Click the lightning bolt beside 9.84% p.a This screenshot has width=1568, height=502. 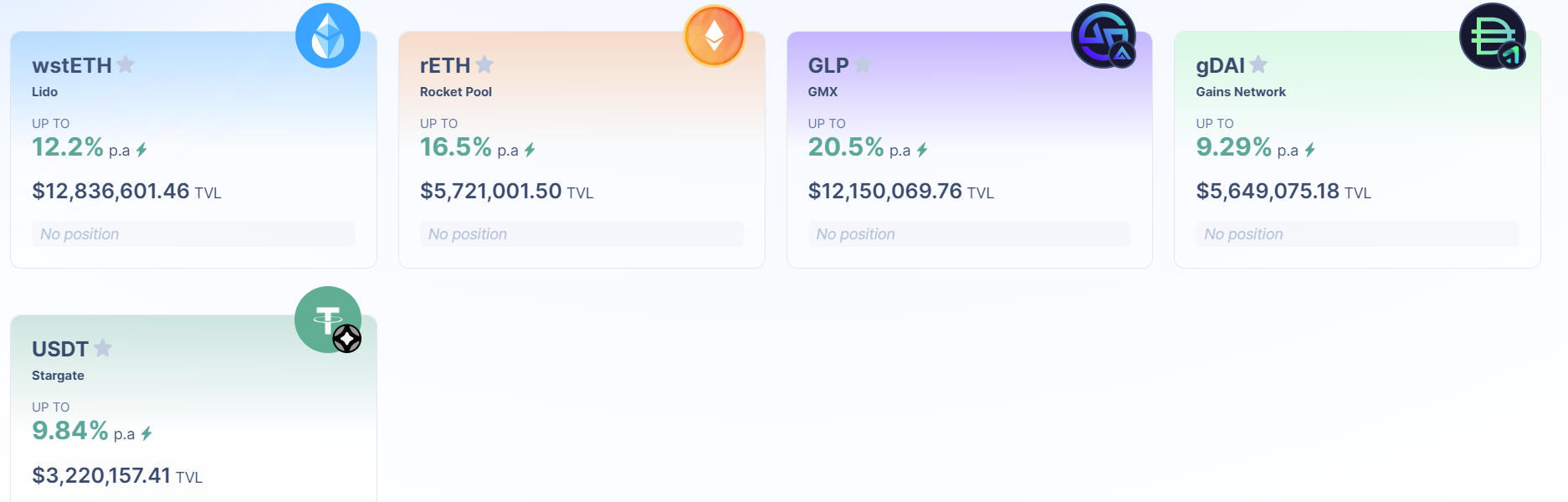pos(146,433)
